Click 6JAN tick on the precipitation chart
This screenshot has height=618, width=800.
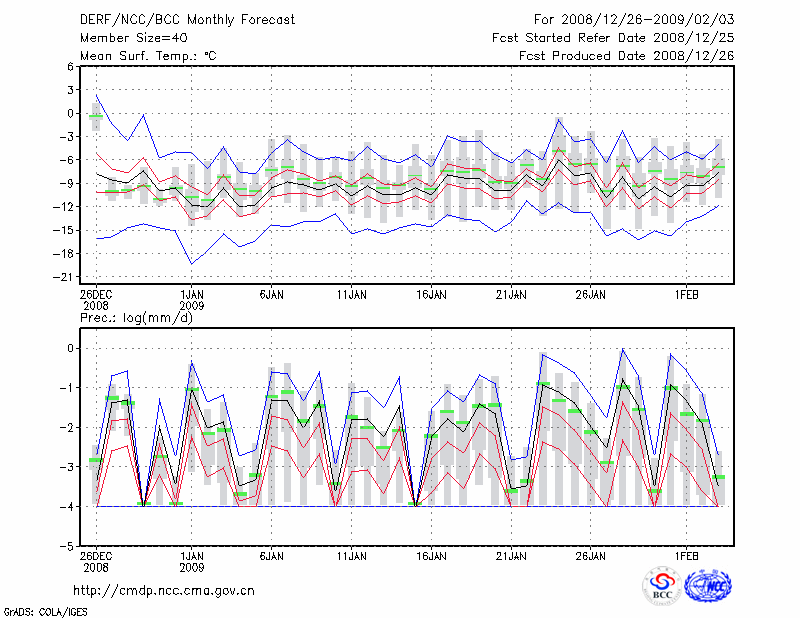pyautogui.click(x=271, y=556)
